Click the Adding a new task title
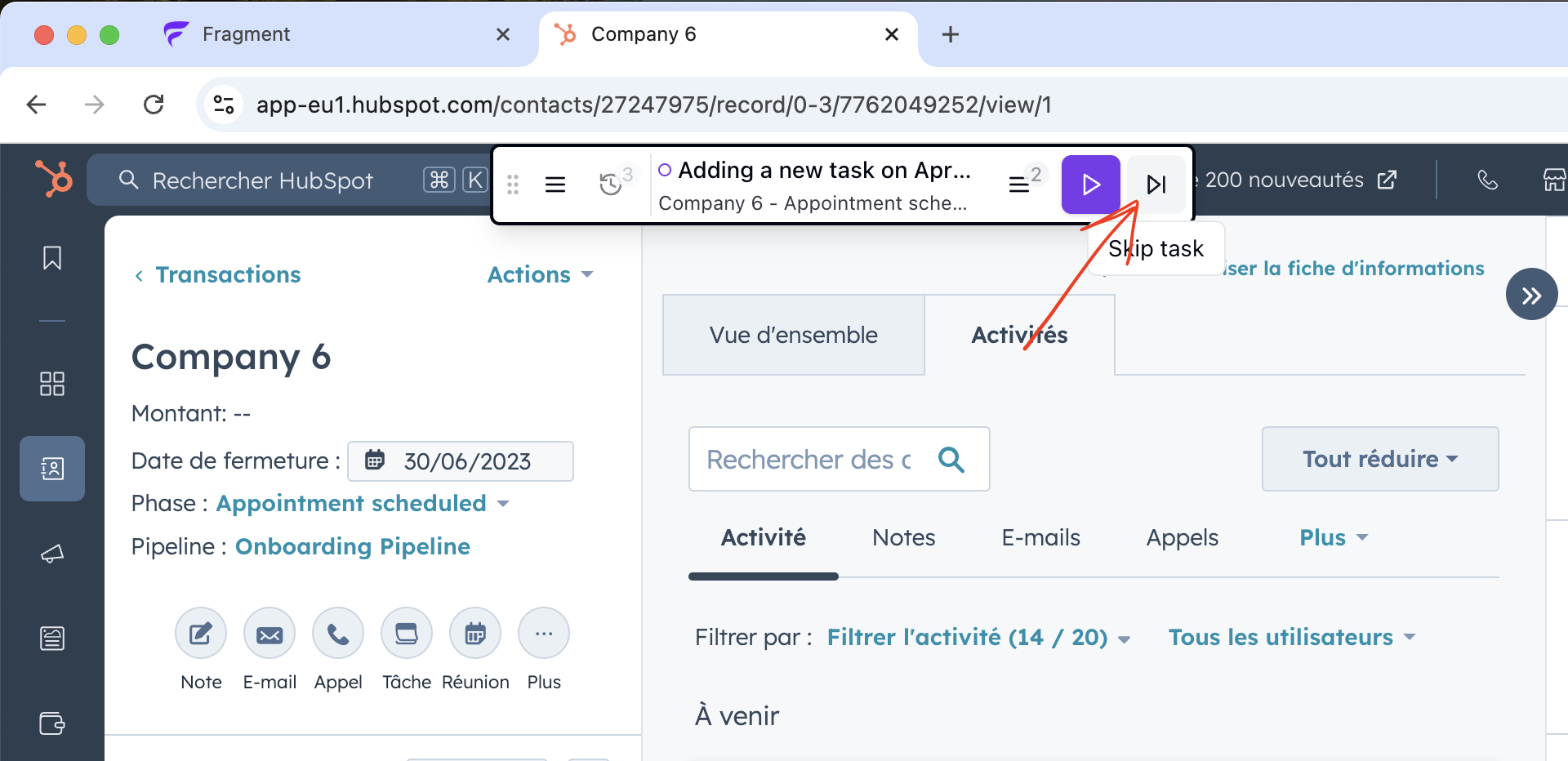The image size is (1568, 761). click(825, 170)
